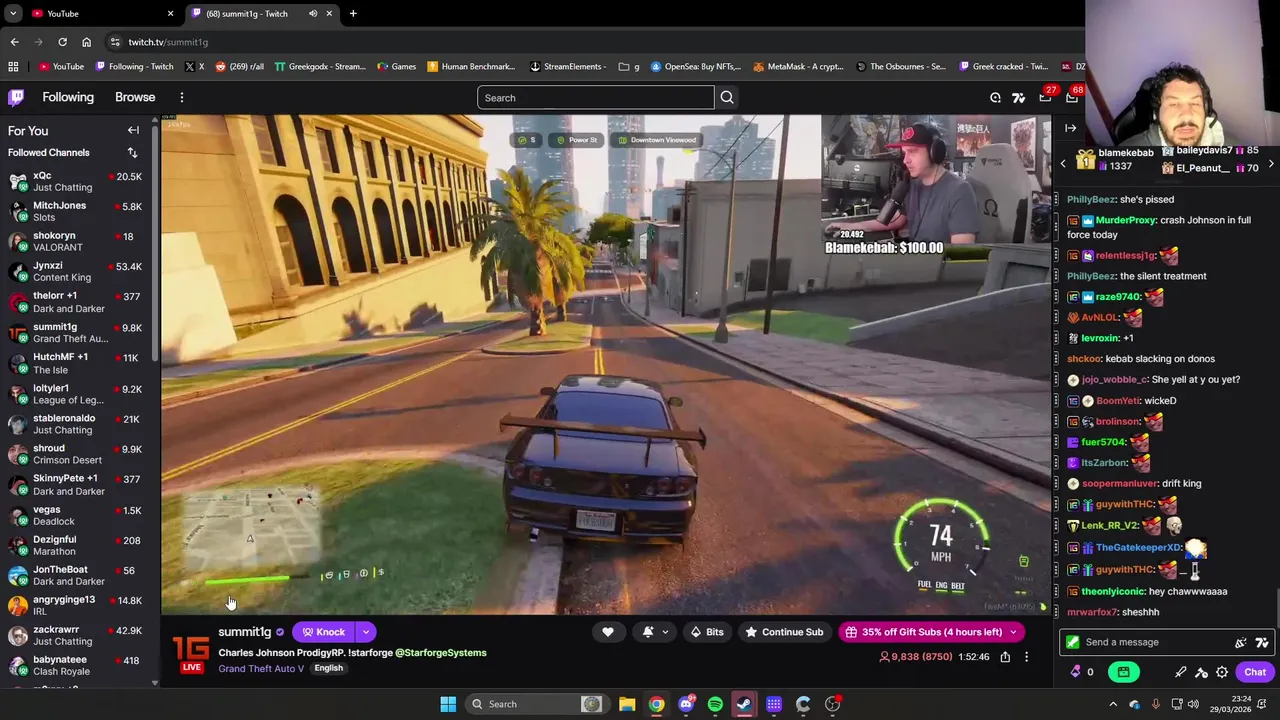Mute the summit1g tab audio
Viewport: 1280px width, 720px height.
click(313, 13)
